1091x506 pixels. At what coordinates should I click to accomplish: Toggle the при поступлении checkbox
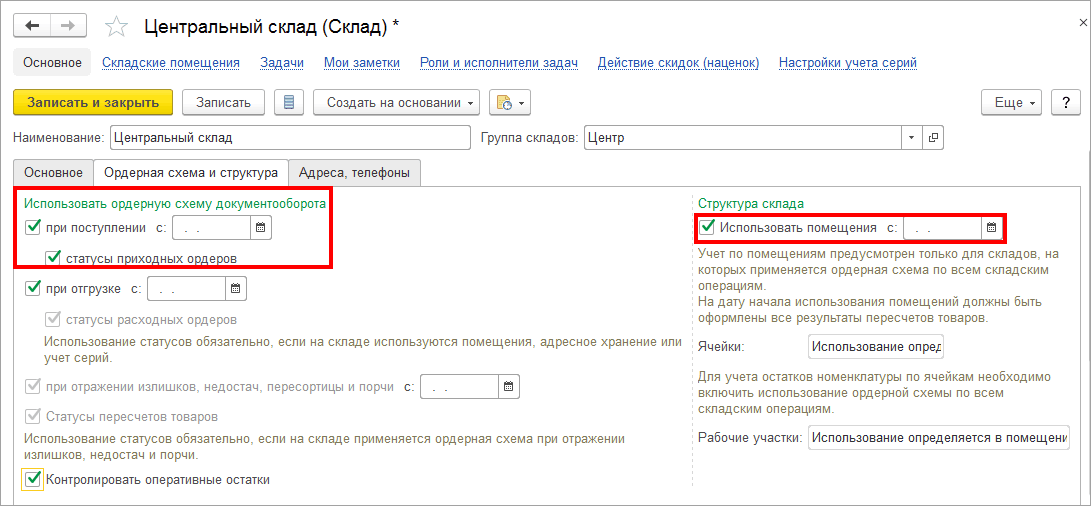[33, 227]
